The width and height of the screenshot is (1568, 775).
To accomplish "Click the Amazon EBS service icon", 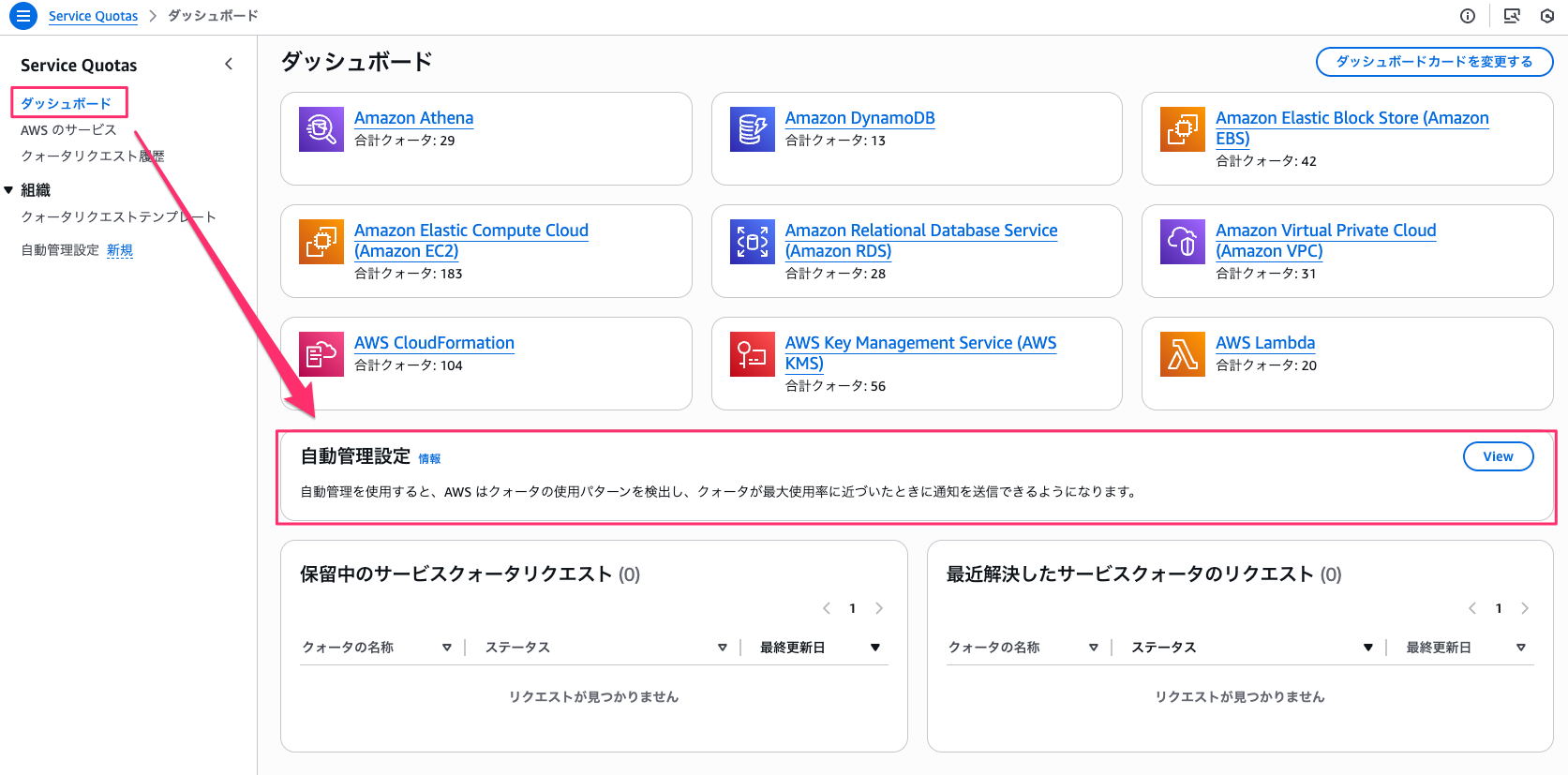I will 1182,129.
